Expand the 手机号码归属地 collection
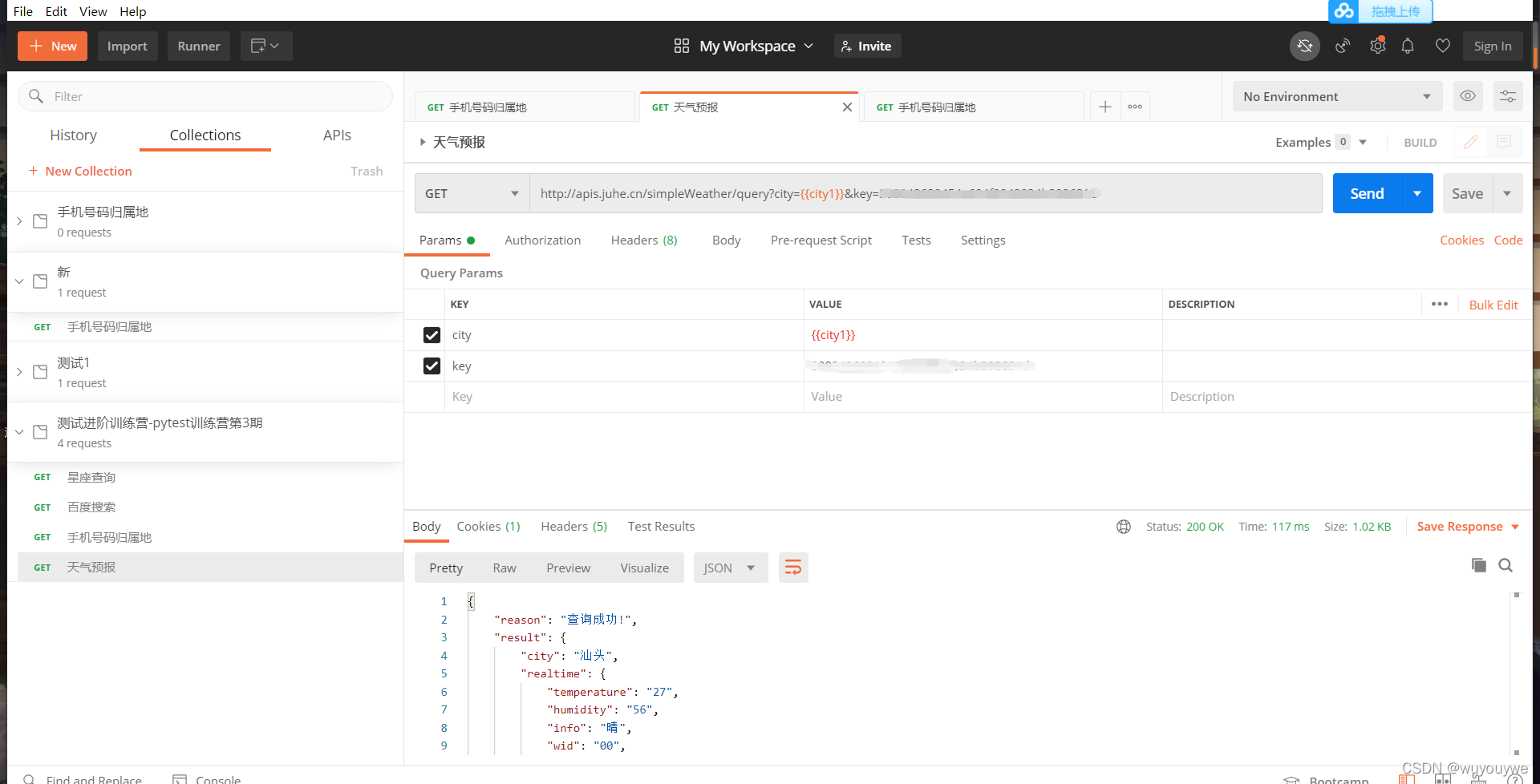Screen dimensions: 1540x784 (19, 221)
